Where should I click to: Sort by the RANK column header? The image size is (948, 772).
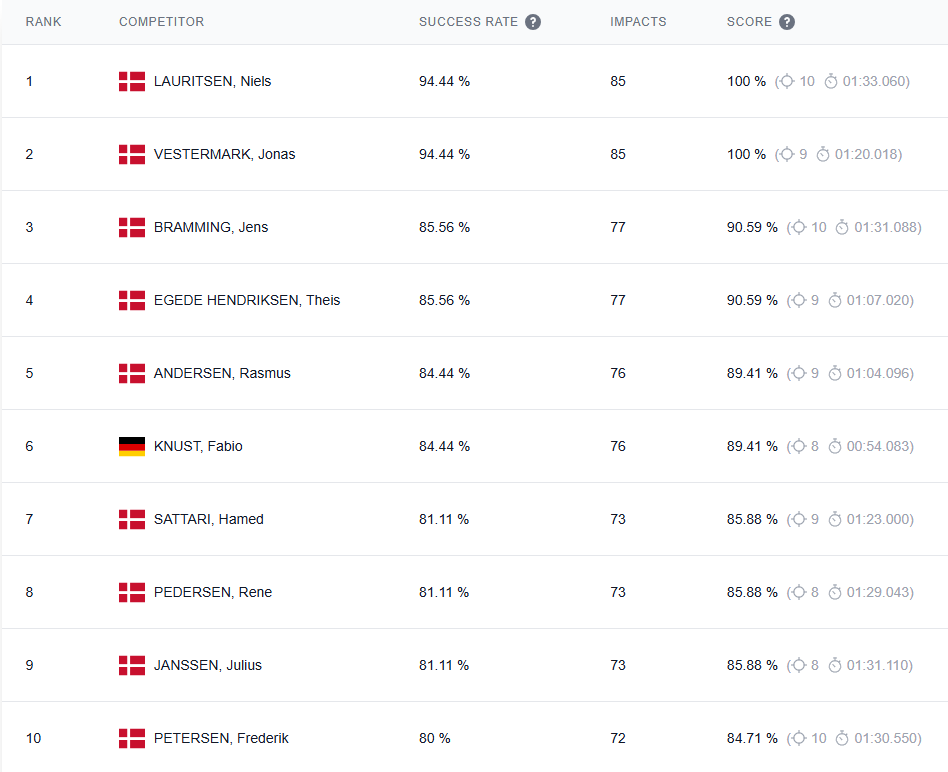44,22
